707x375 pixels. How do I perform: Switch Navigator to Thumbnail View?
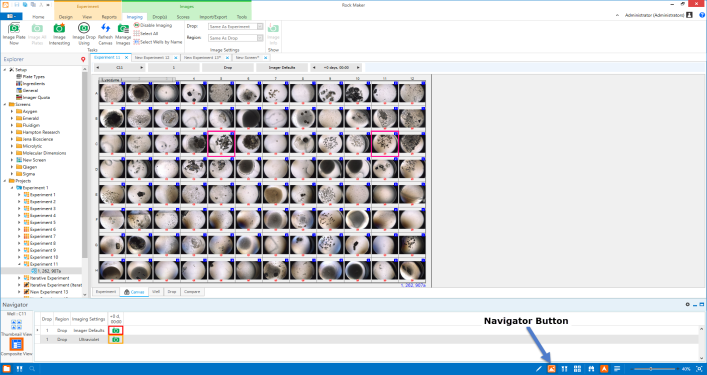coord(16,325)
